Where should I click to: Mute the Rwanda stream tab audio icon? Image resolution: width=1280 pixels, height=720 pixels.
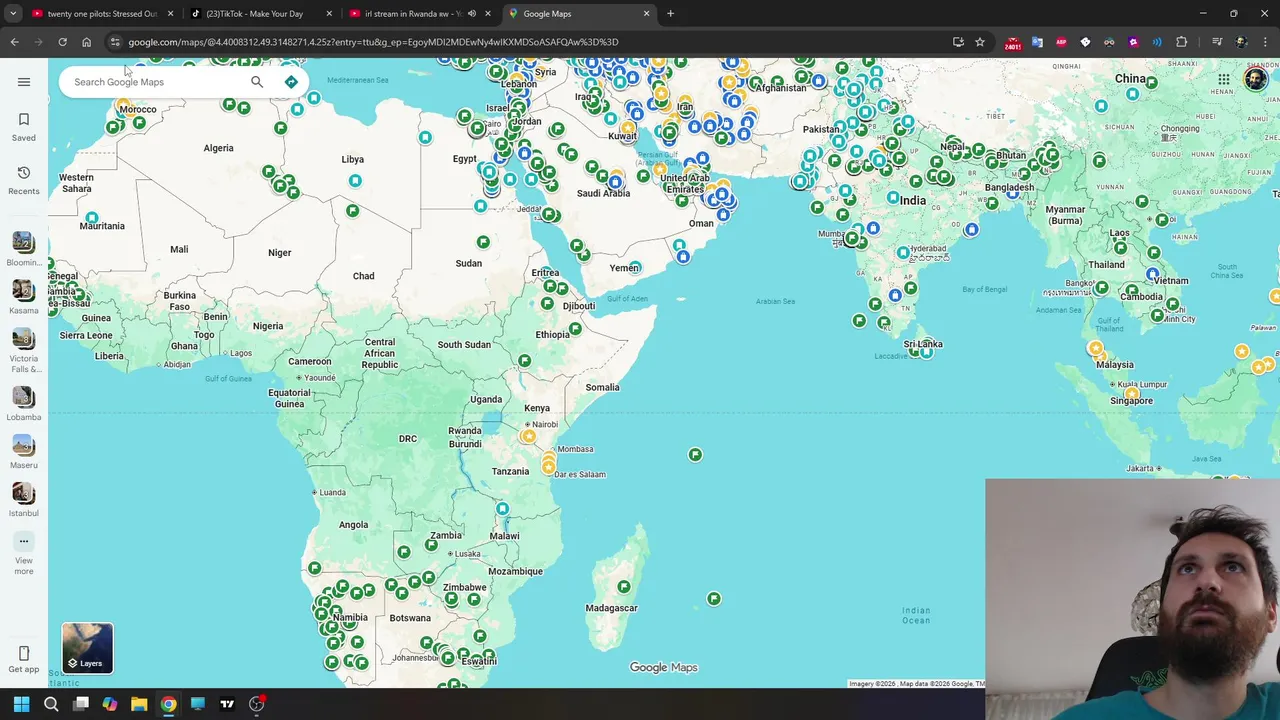[472, 14]
